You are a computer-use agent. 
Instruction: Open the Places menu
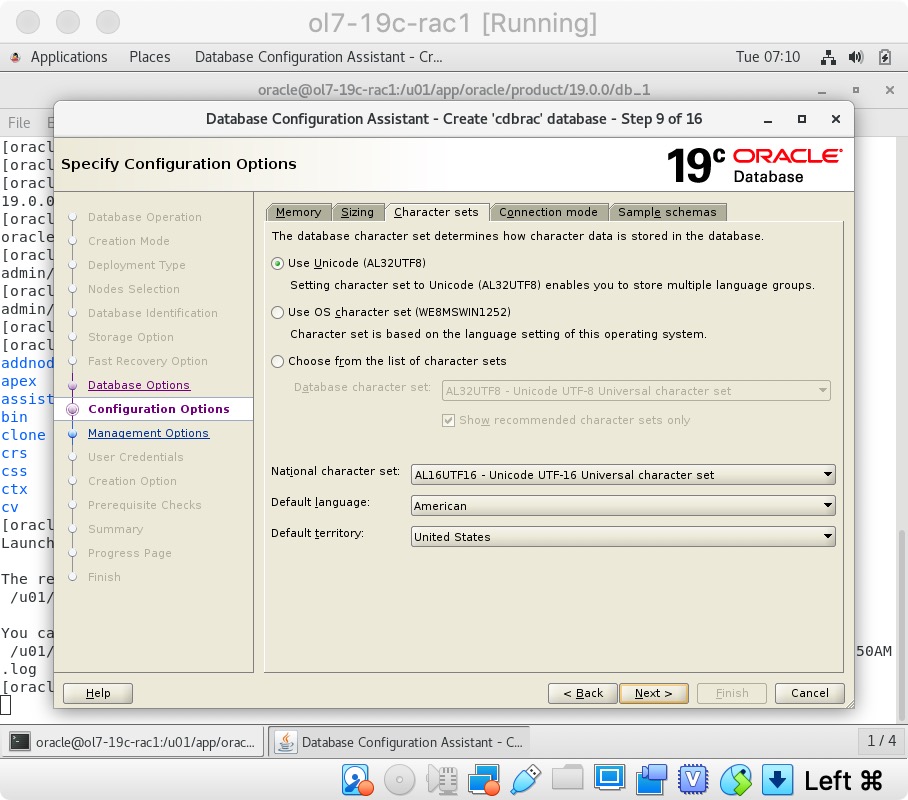pyautogui.click(x=150, y=57)
